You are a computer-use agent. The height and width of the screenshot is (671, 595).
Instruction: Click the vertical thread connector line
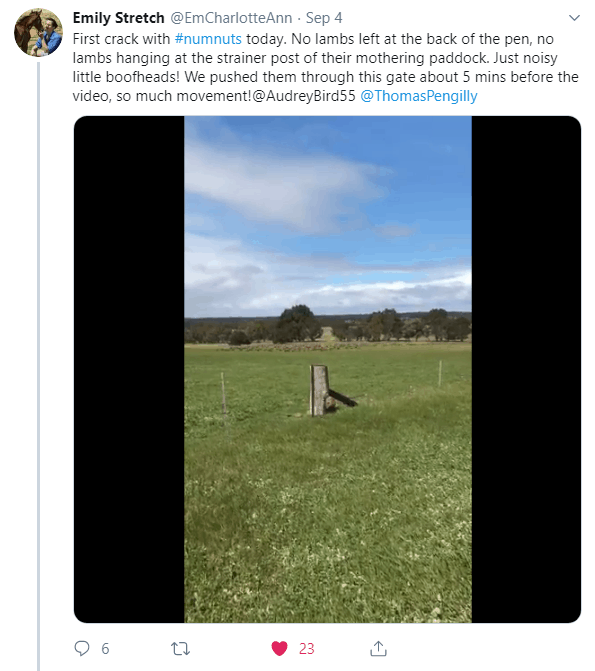click(39, 366)
